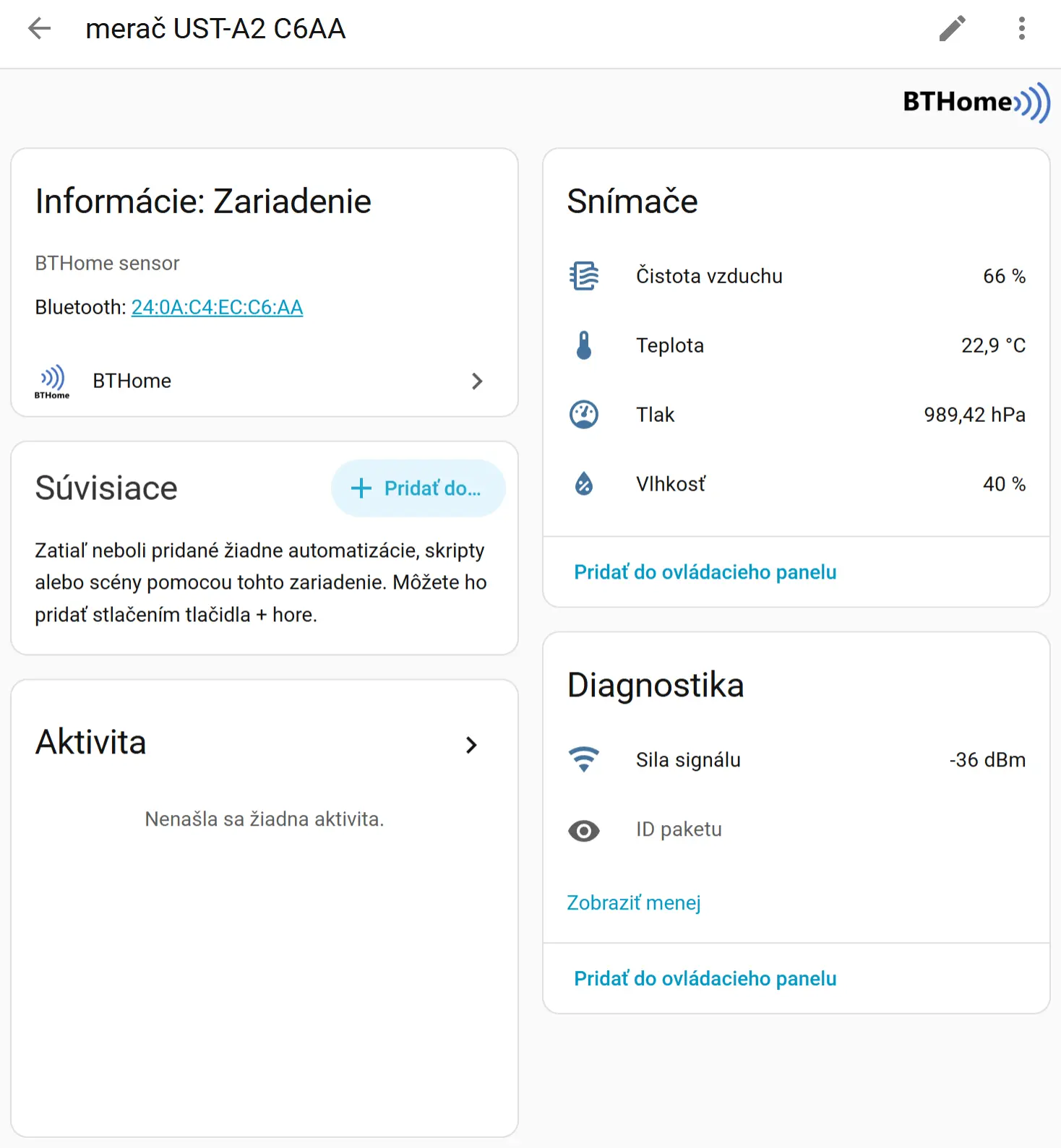Click the device title merač UST-A2 C6AA
The height and width of the screenshot is (1148, 1061).
[215, 29]
